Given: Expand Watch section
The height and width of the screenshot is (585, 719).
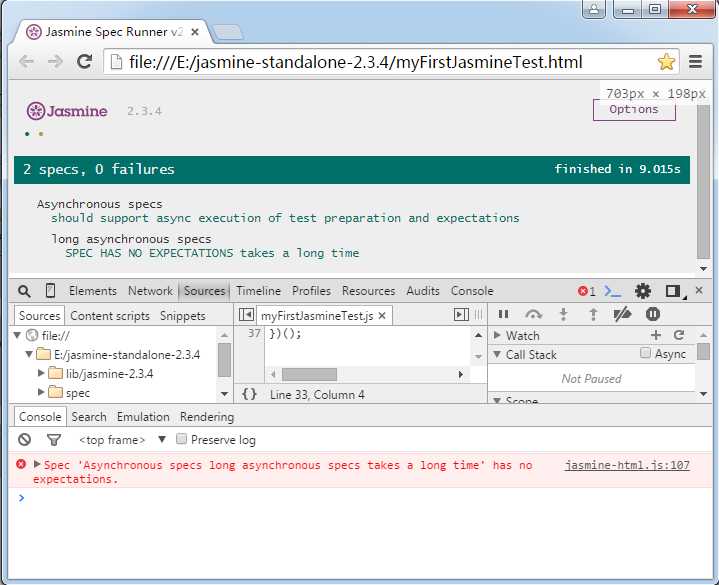Looking at the screenshot, I should click(497, 335).
